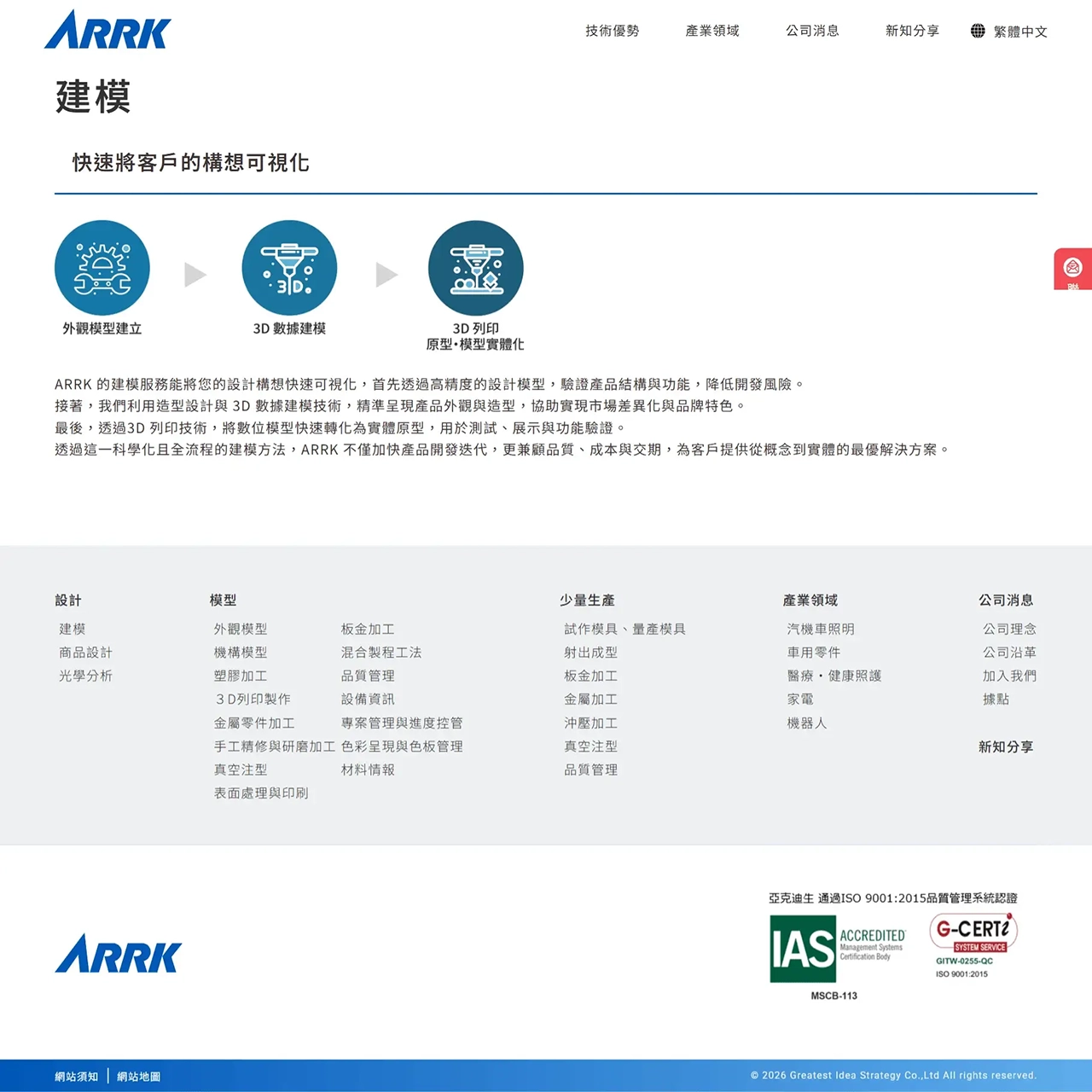1092x1092 pixels.
Task: Open 外觀模型 footer link
Action: (241, 629)
